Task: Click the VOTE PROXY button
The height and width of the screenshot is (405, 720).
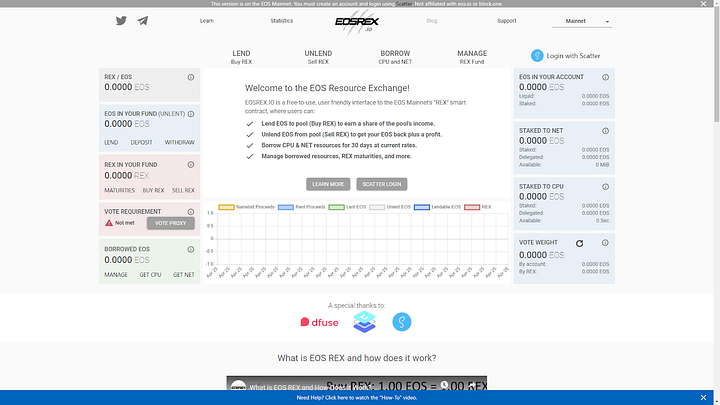Action: click(170, 223)
